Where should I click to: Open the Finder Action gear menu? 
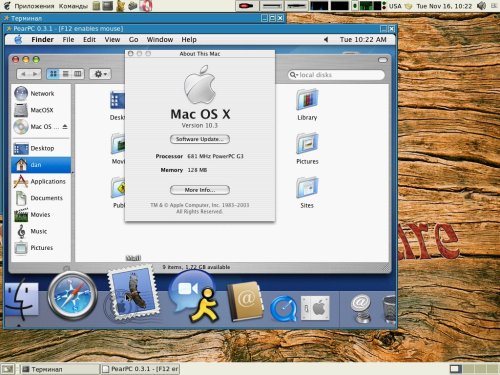(x=100, y=74)
